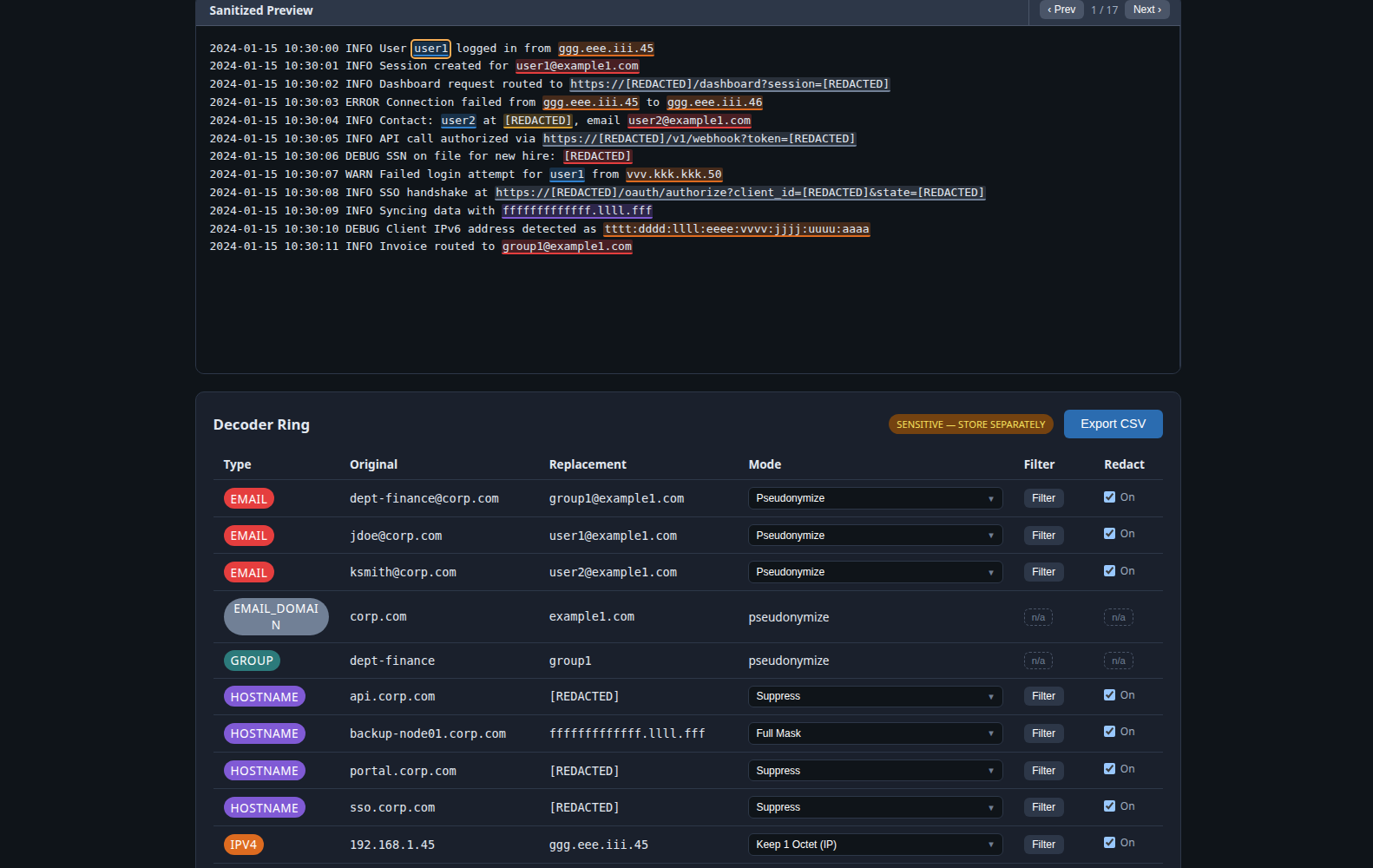Click the GROUP type badge
Image resolution: width=1373 pixels, height=868 pixels.
(x=252, y=661)
